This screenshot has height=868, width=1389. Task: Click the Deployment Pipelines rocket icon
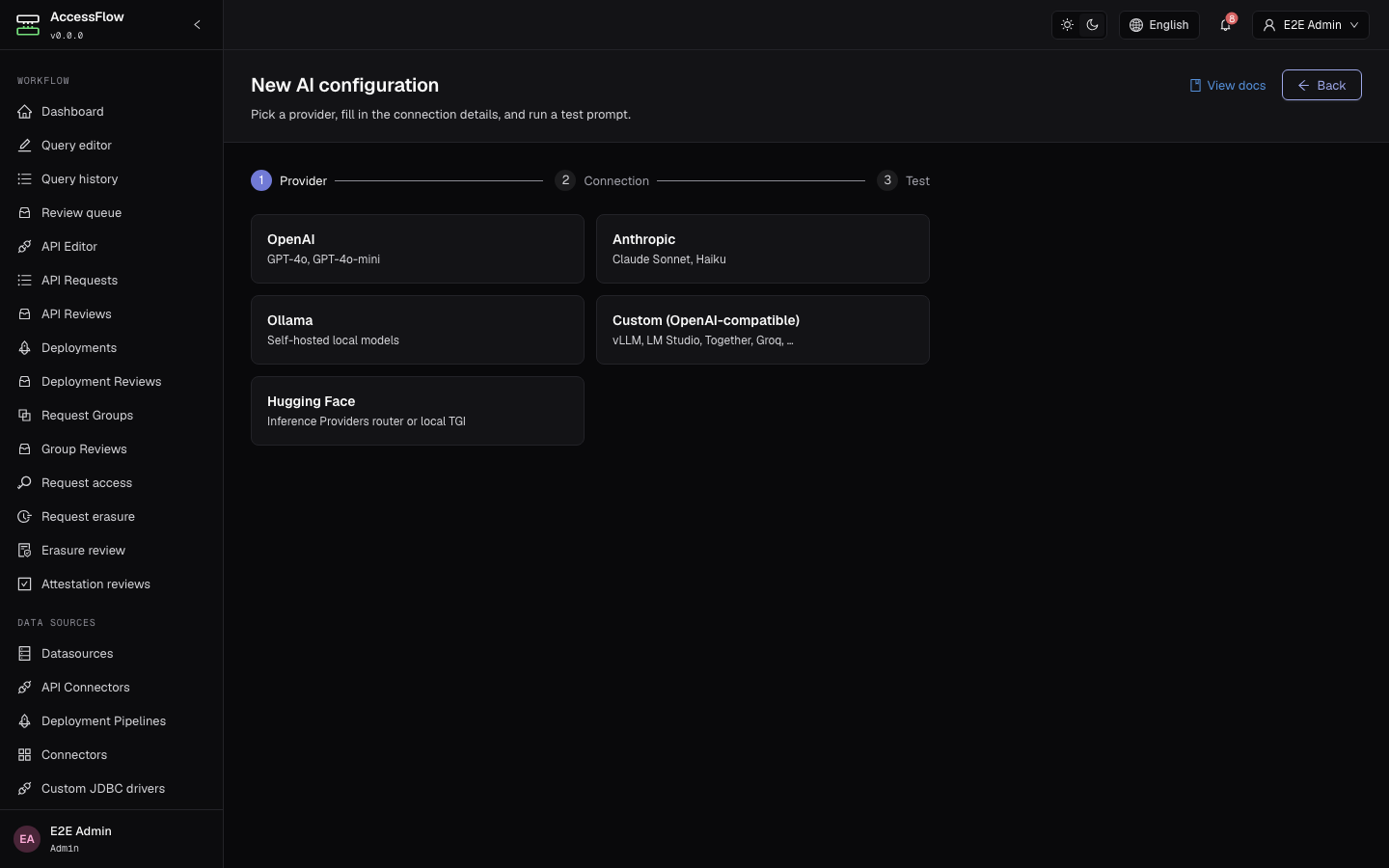25,721
